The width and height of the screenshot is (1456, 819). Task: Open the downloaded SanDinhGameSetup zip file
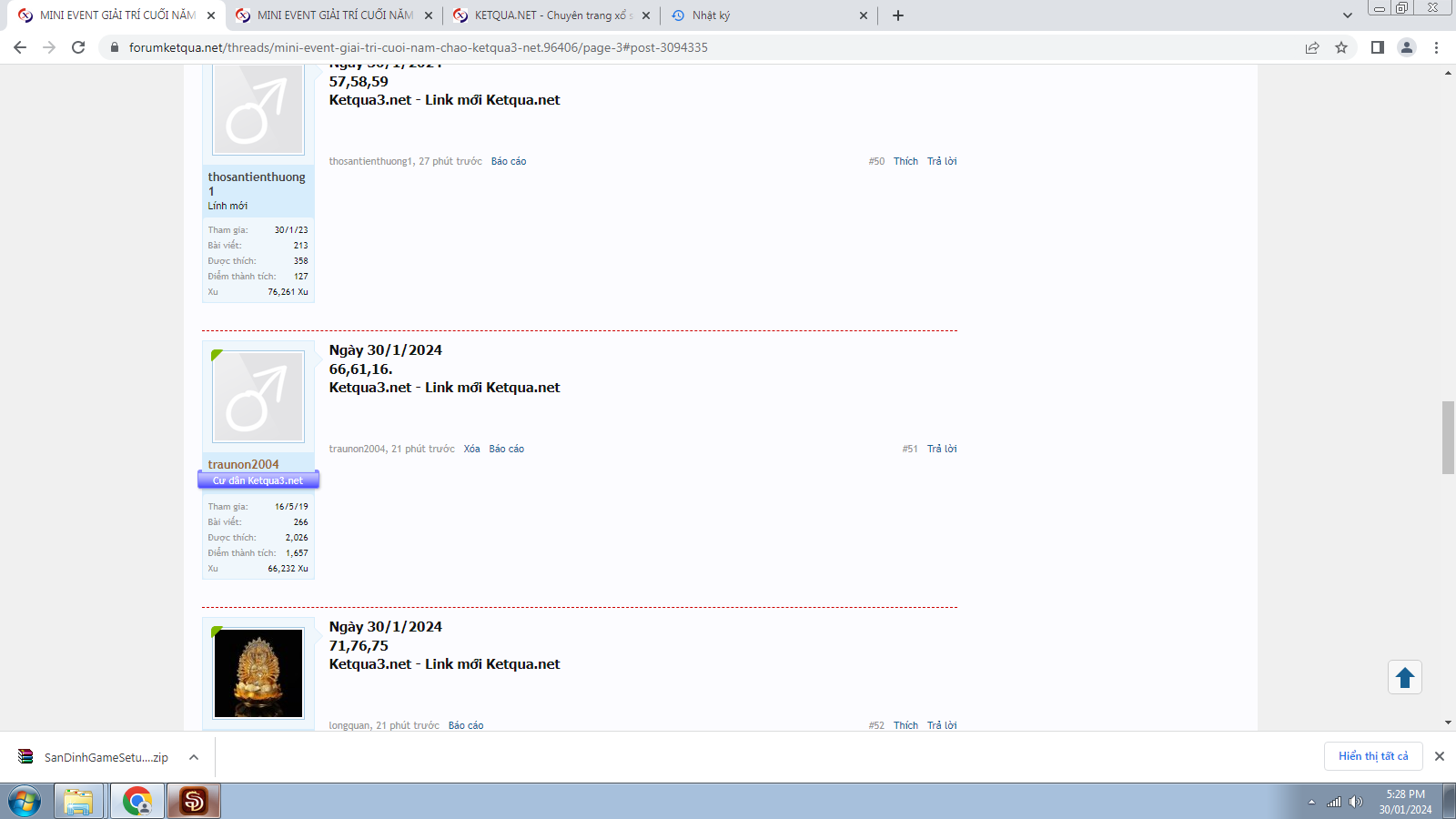pos(95,757)
